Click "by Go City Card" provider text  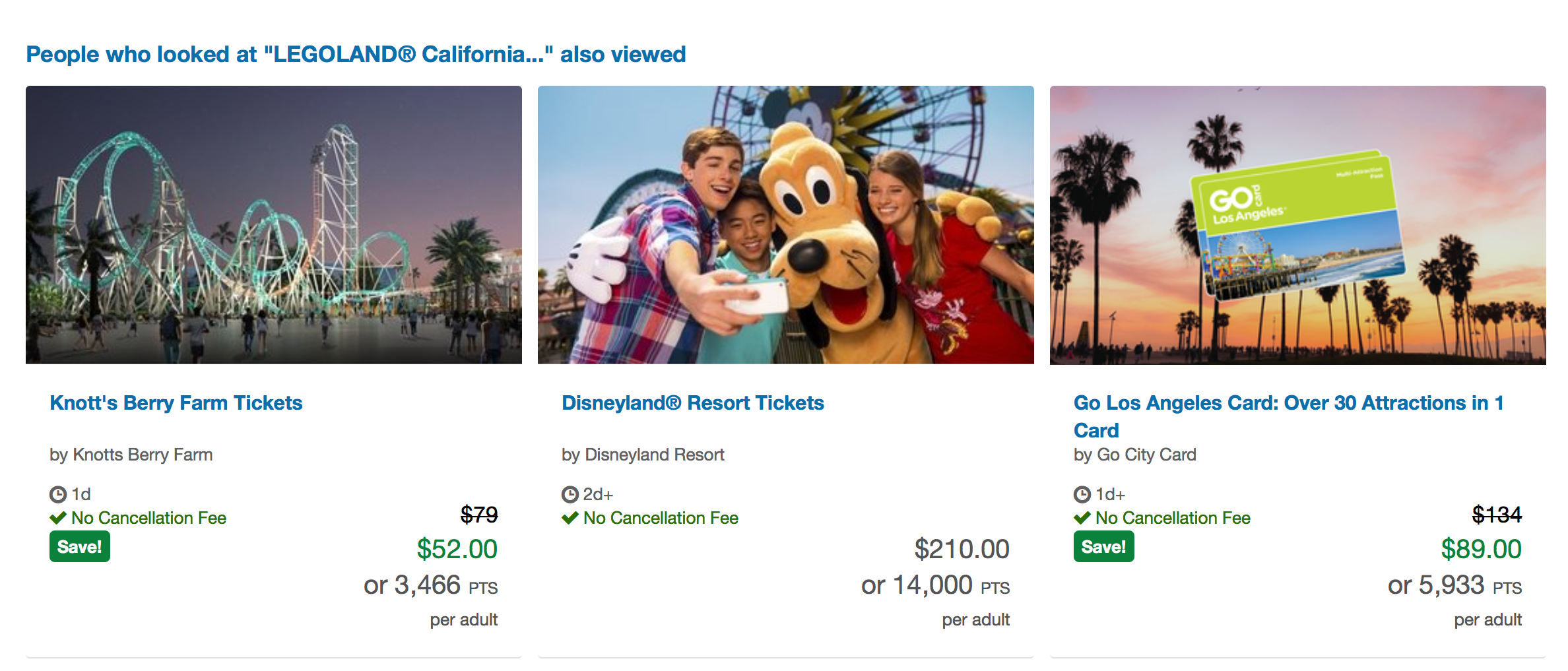click(1134, 455)
